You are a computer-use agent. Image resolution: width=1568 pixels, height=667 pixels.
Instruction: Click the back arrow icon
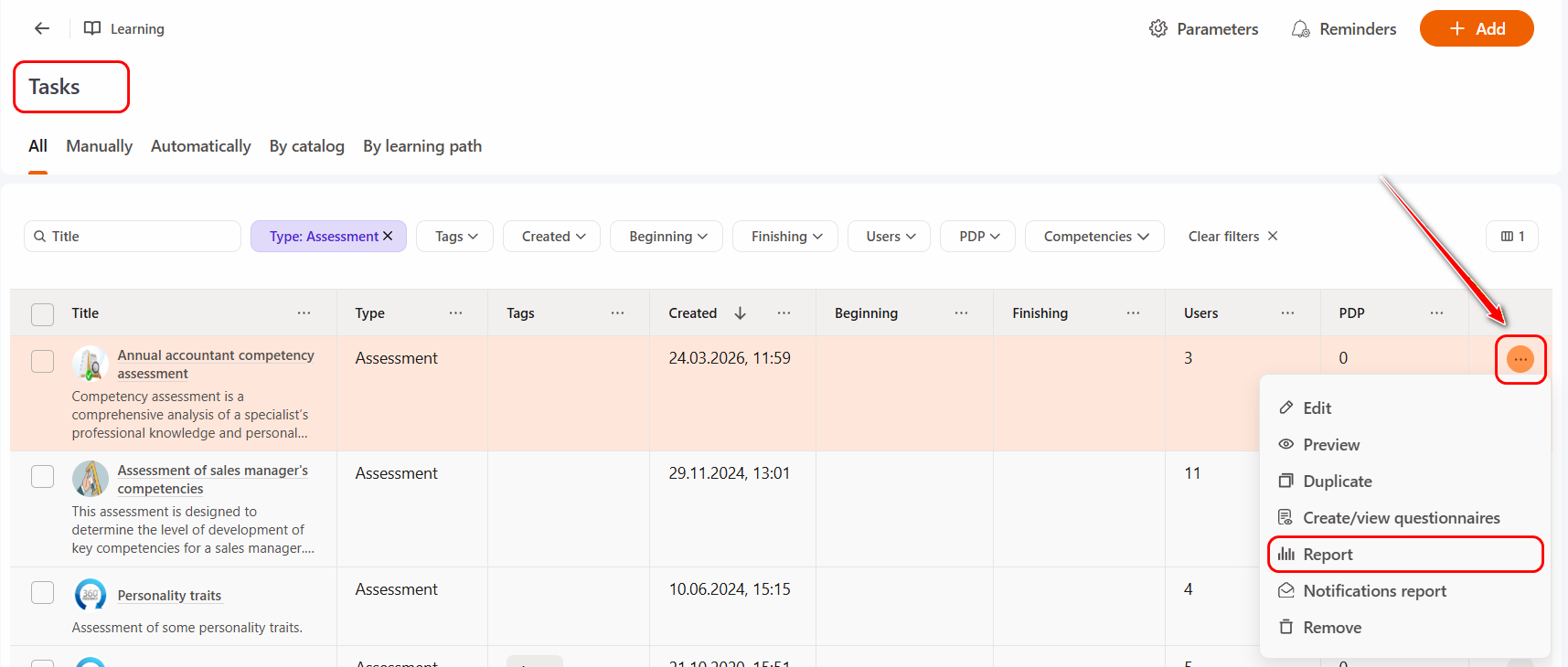(42, 28)
